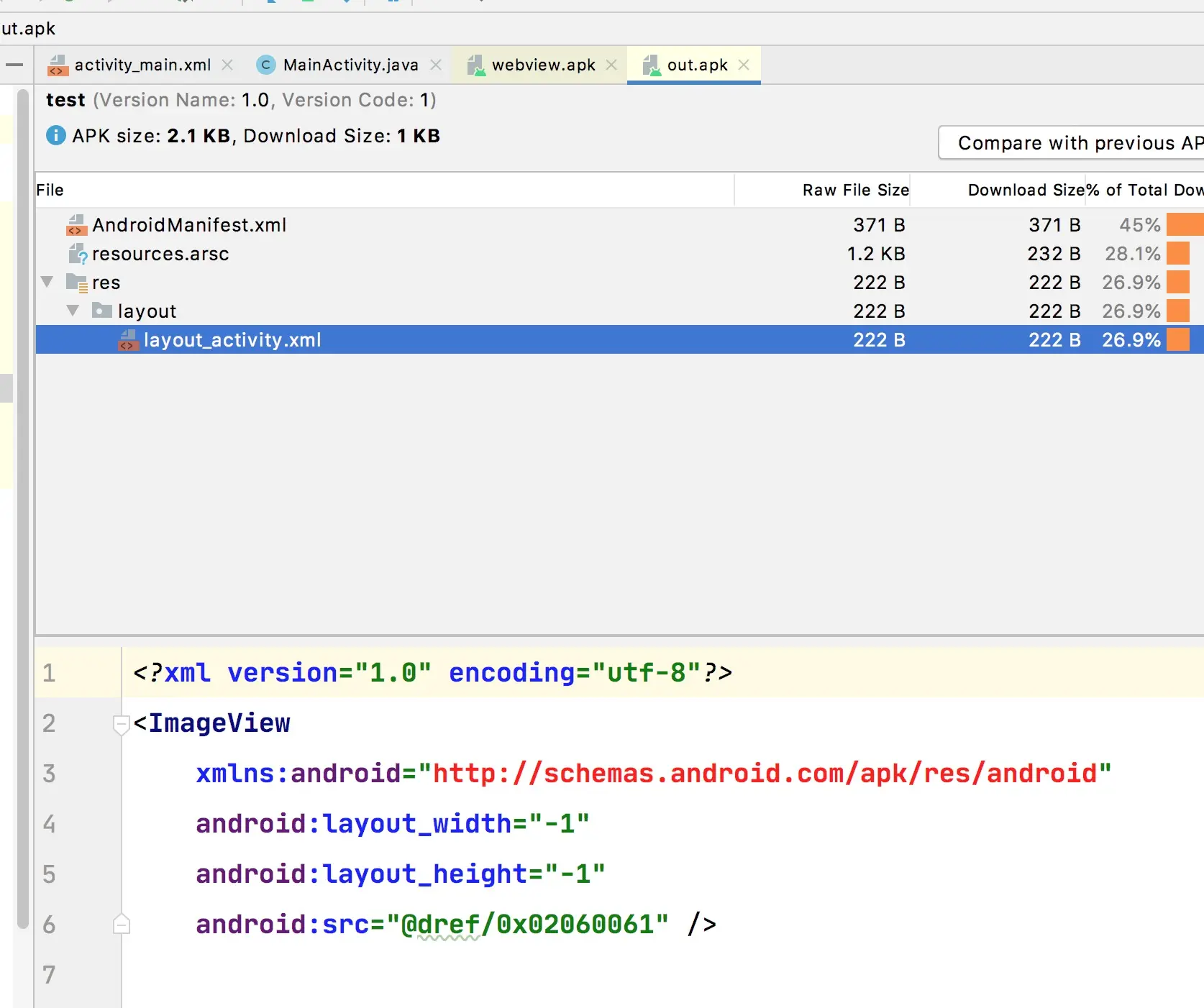Click the webview.apk file icon in tab

click(x=476, y=65)
